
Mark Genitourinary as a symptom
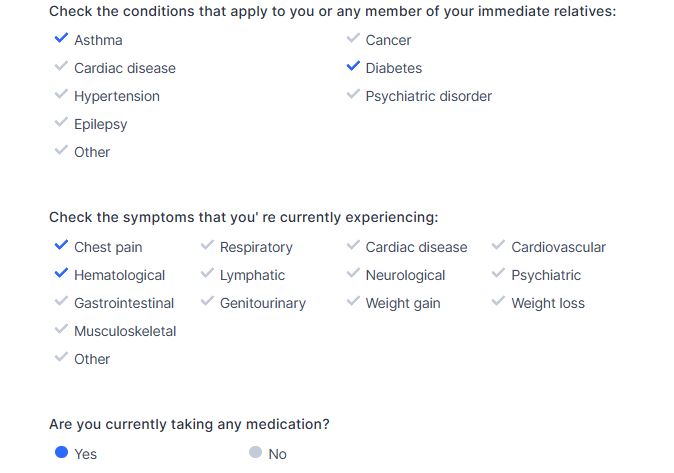[208, 303]
